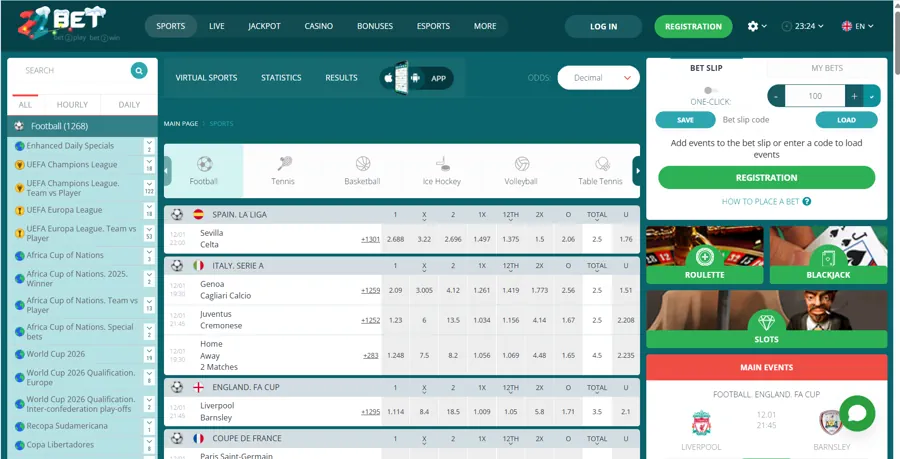The height and width of the screenshot is (459, 900).
Task: Click the stake amount field showing 100
Action: point(815,96)
